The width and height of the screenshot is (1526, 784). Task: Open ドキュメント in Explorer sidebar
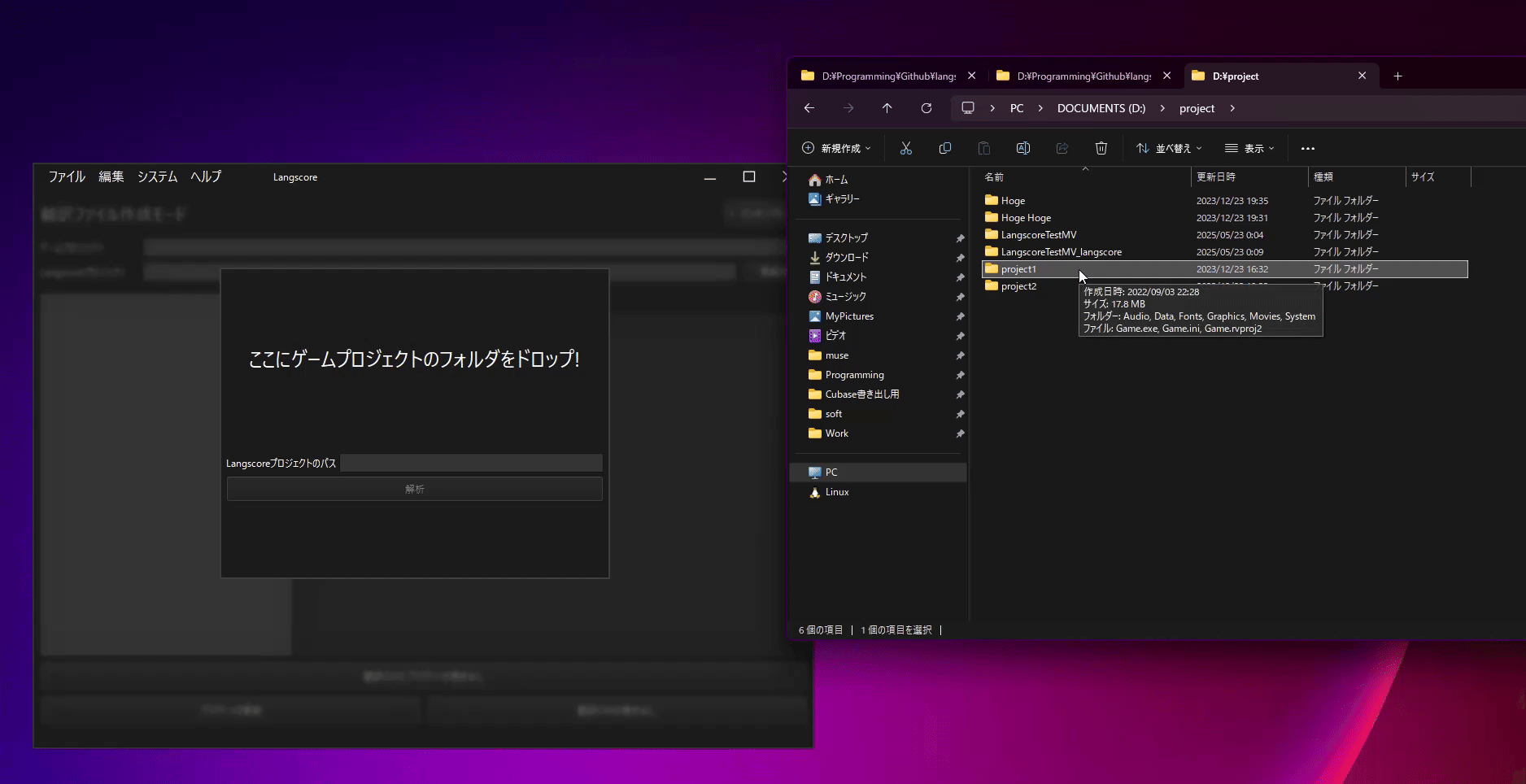(837, 277)
